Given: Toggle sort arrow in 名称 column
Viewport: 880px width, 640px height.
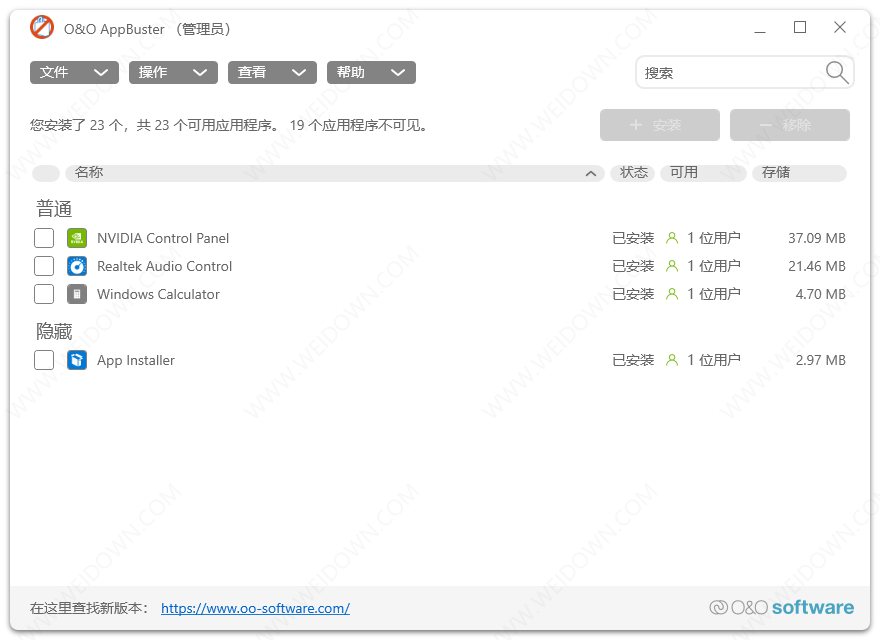Looking at the screenshot, I should click(x=590, y=173).
